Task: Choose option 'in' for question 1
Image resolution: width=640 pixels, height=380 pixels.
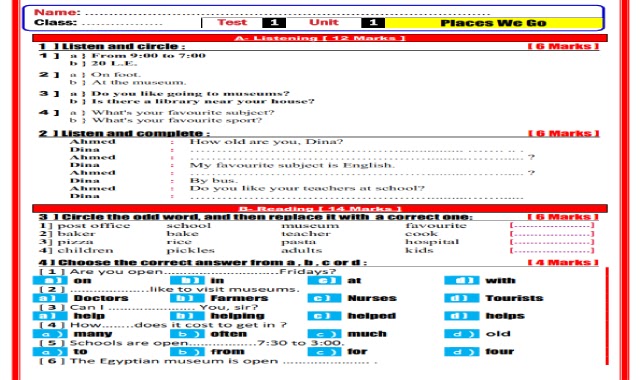Action: [217, 280]
